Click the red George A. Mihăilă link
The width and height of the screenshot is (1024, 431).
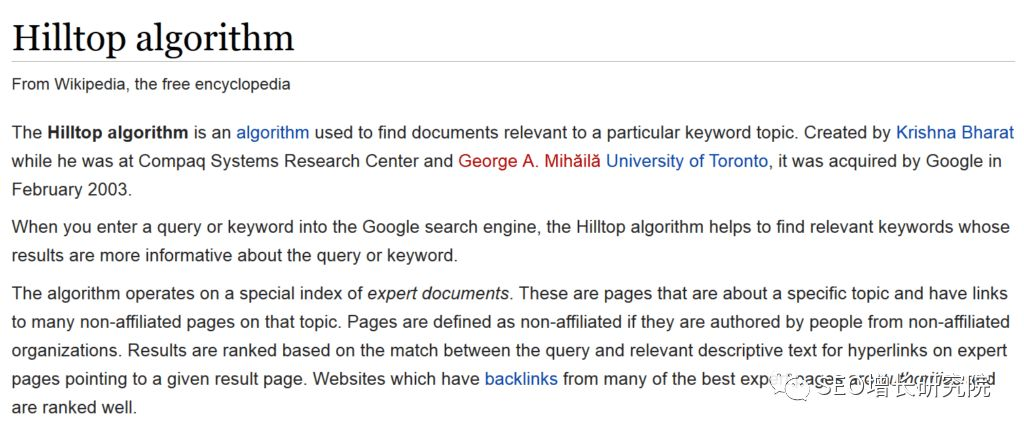529,160
